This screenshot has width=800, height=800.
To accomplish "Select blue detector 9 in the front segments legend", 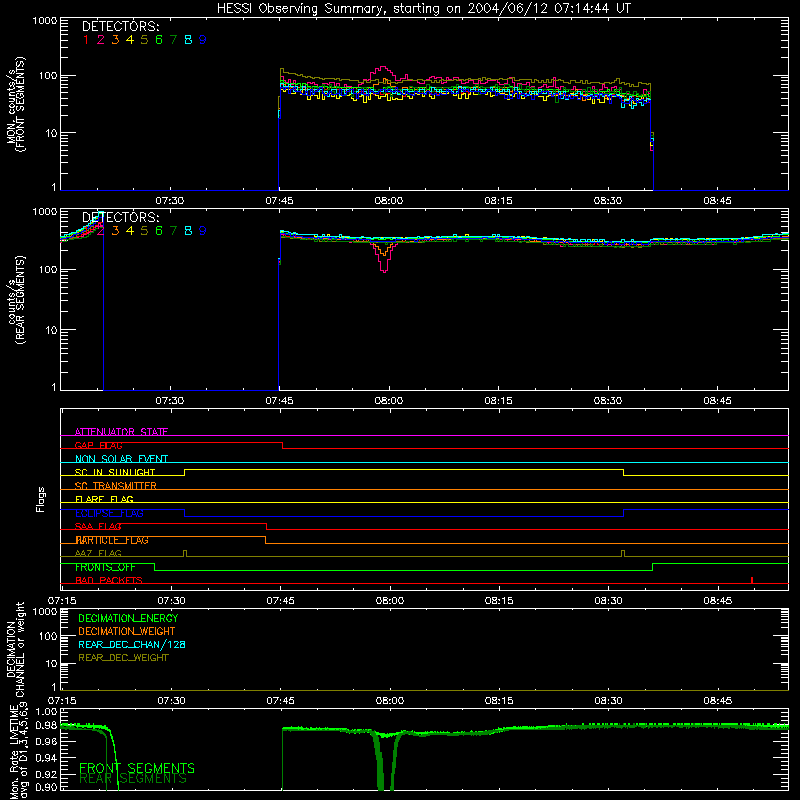I will pyautogui.click(x=203, y=40).
